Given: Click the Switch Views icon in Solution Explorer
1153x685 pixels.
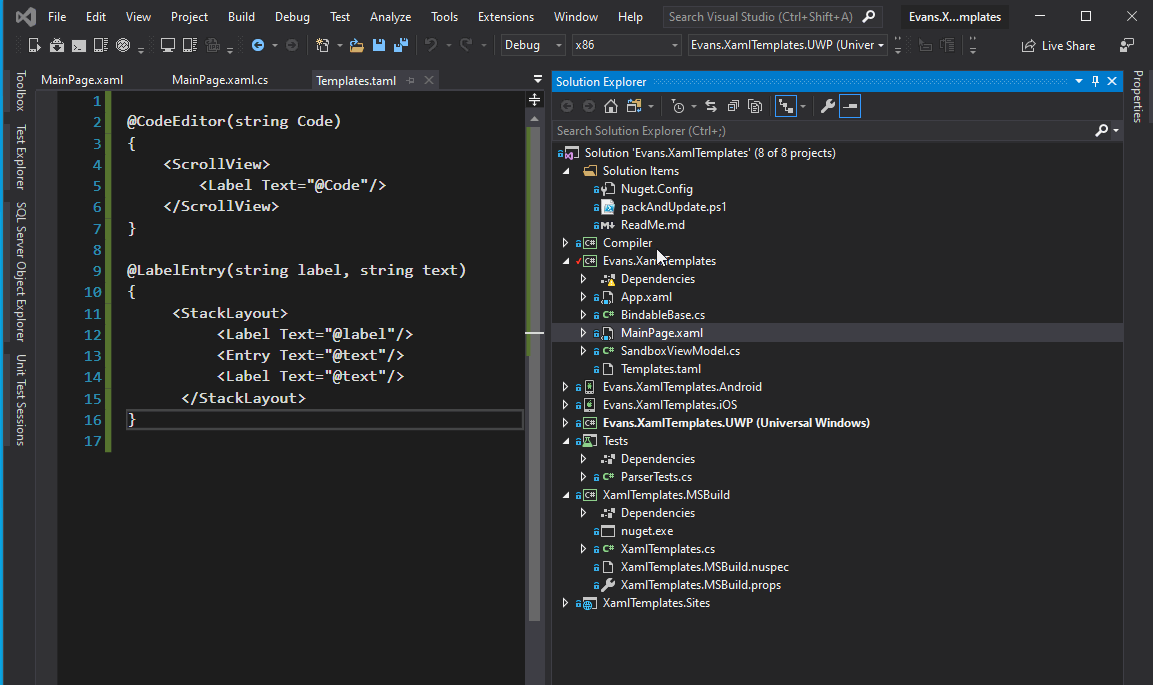Looking at the screenshot, I should coord(633,107).
